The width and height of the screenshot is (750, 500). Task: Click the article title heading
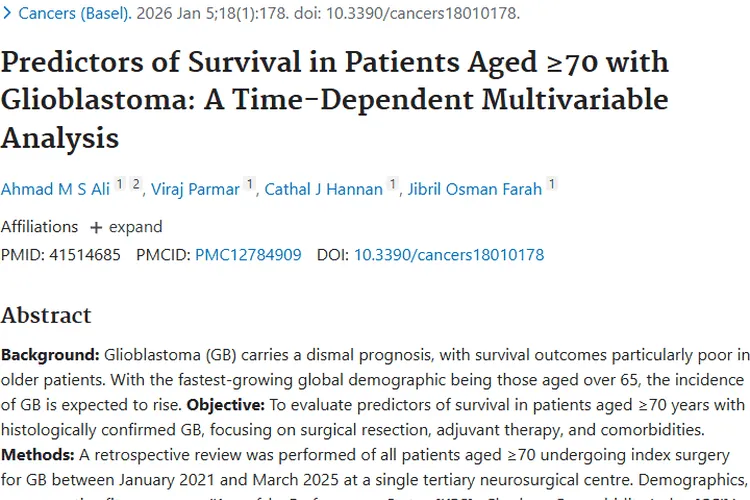click(x=335, y=99)
